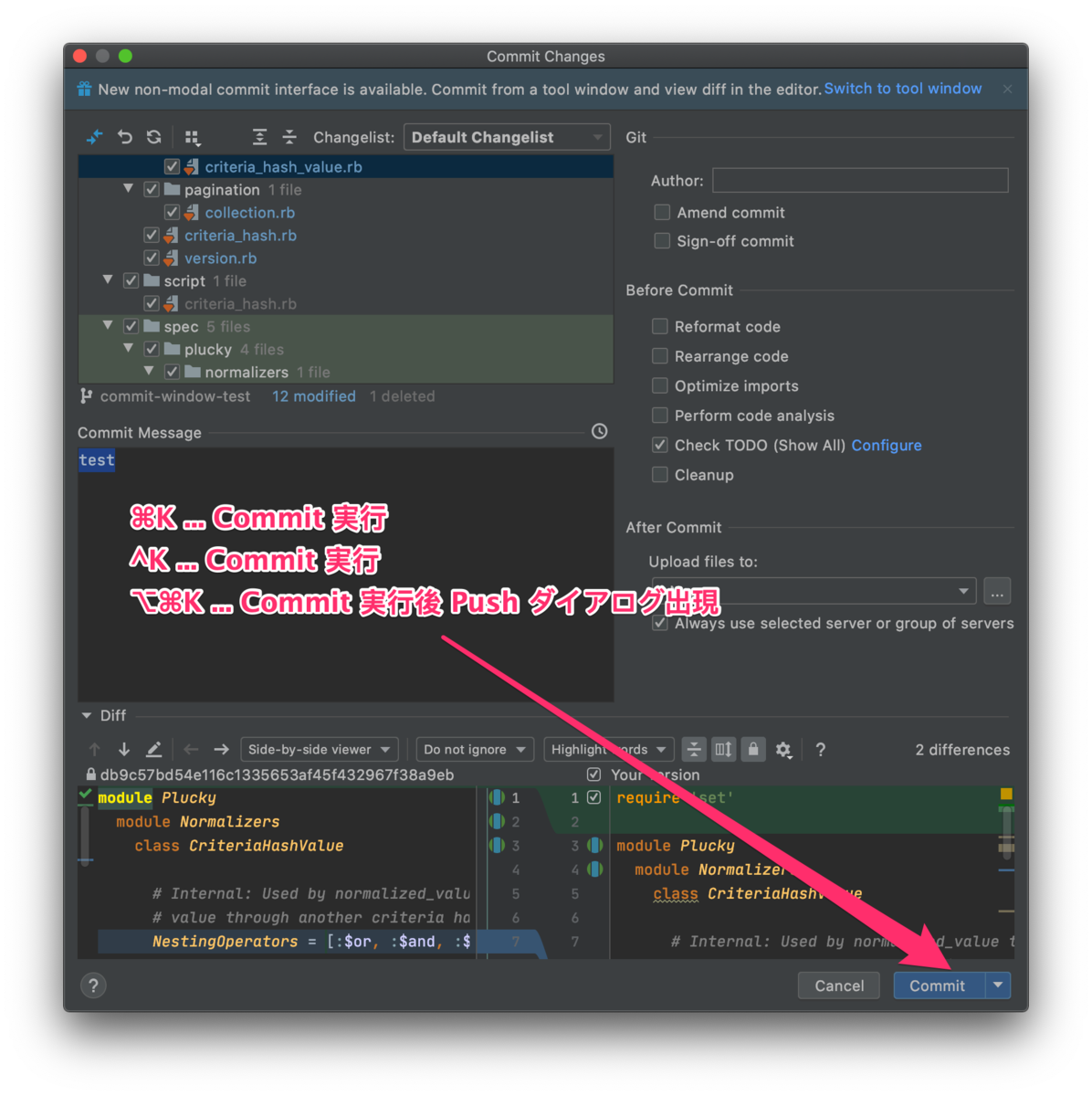Open Do not ignore dropdown
Image resolution: width=1092 pixels, height=1096 pixels.
click(x=475, y=749)
